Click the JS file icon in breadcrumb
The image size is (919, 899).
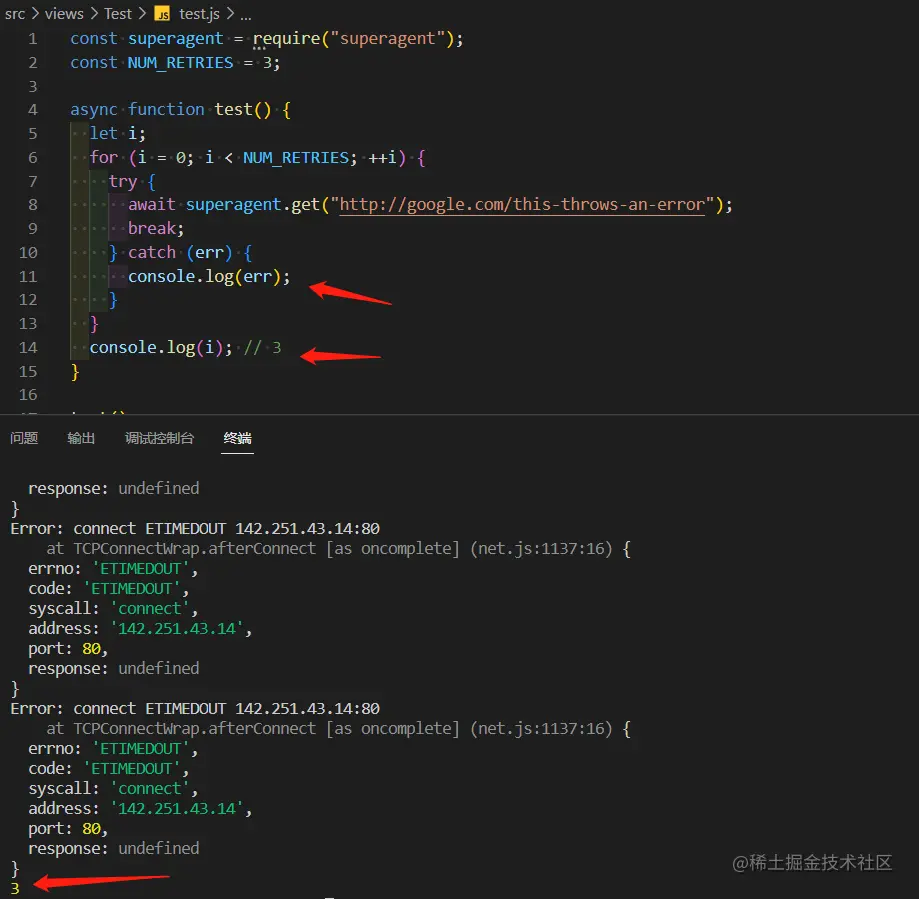point(162,14)
